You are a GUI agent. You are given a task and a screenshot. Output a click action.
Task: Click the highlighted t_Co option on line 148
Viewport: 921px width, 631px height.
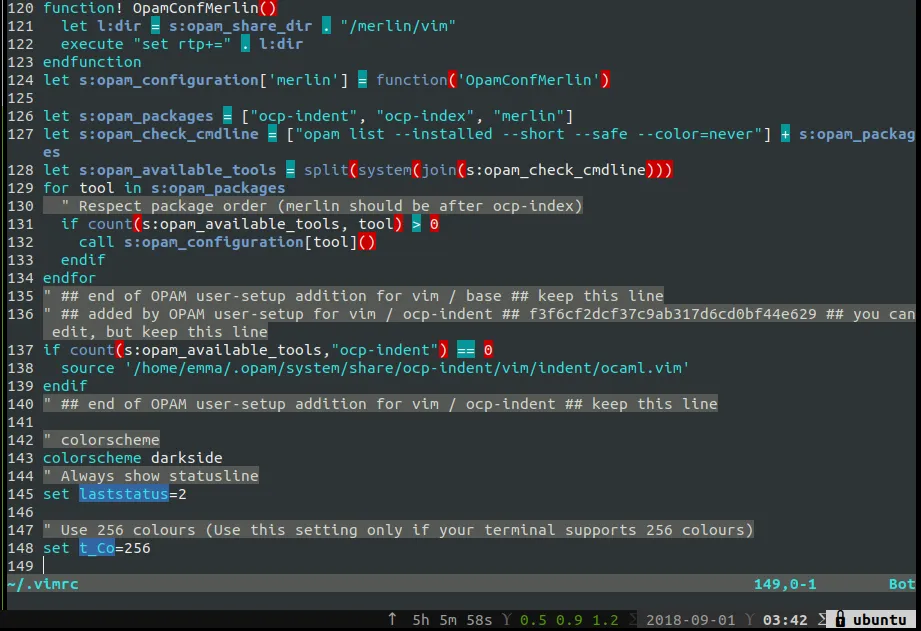click(x=97, y=548)
